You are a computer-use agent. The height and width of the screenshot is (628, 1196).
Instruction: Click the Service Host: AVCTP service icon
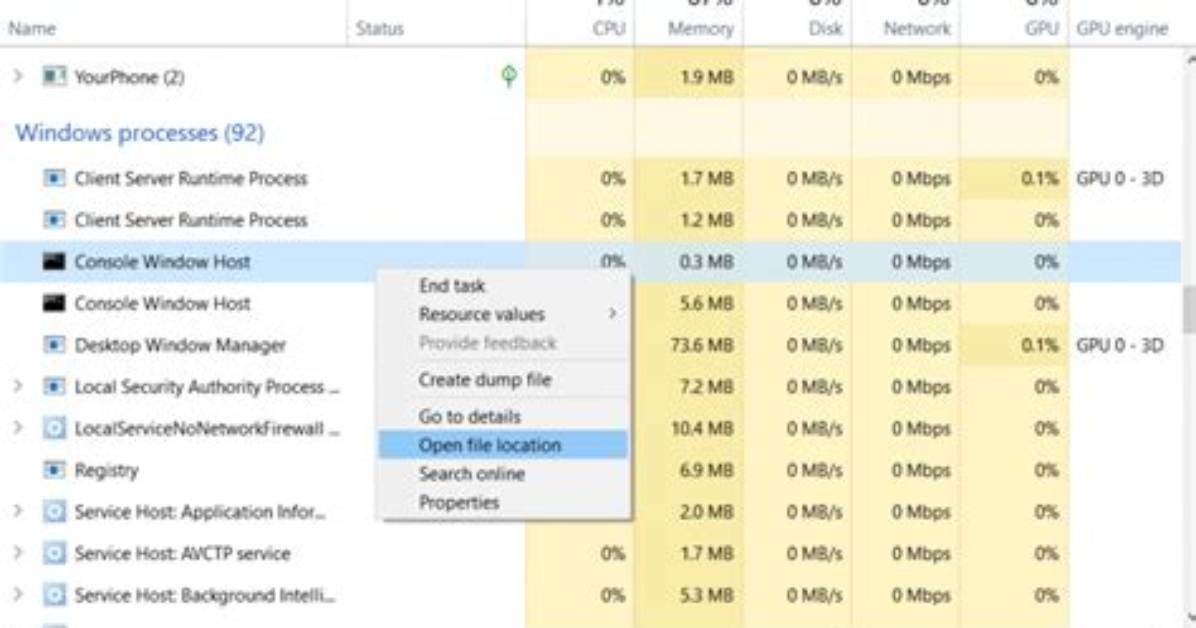coord(54,553)
